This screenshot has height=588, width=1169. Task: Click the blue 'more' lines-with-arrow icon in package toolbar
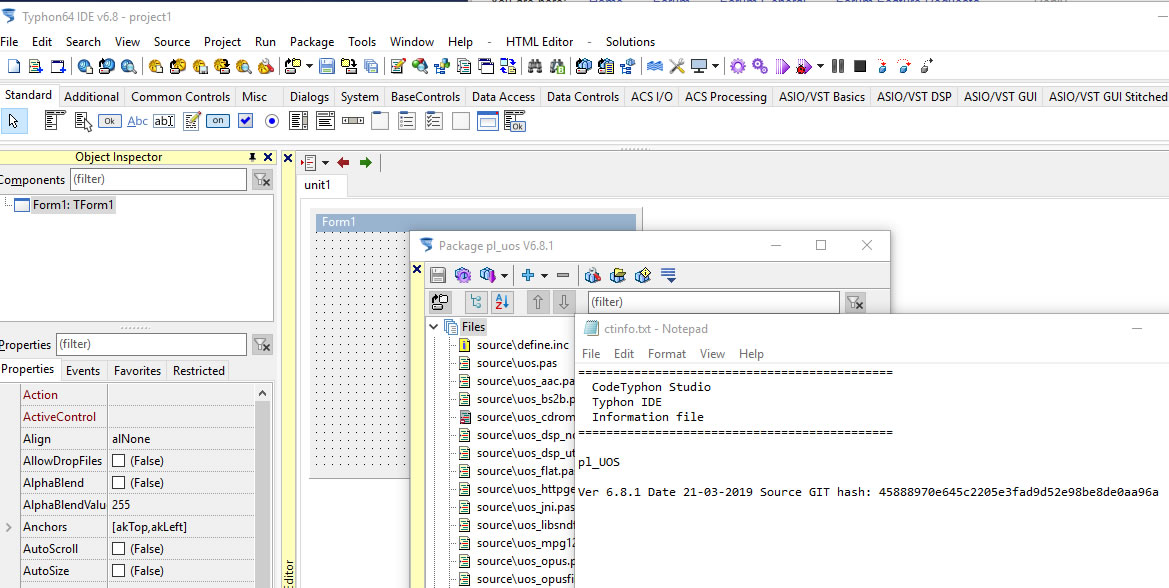(x=669, y=275)
